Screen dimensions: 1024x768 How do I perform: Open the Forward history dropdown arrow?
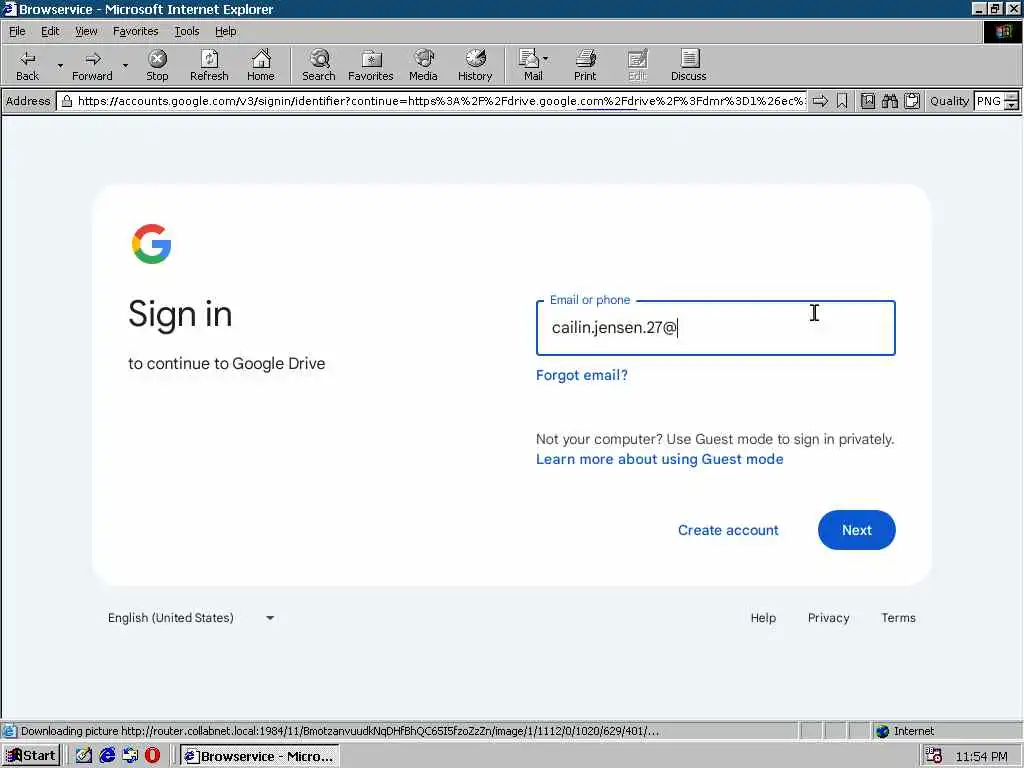[125, 65]
